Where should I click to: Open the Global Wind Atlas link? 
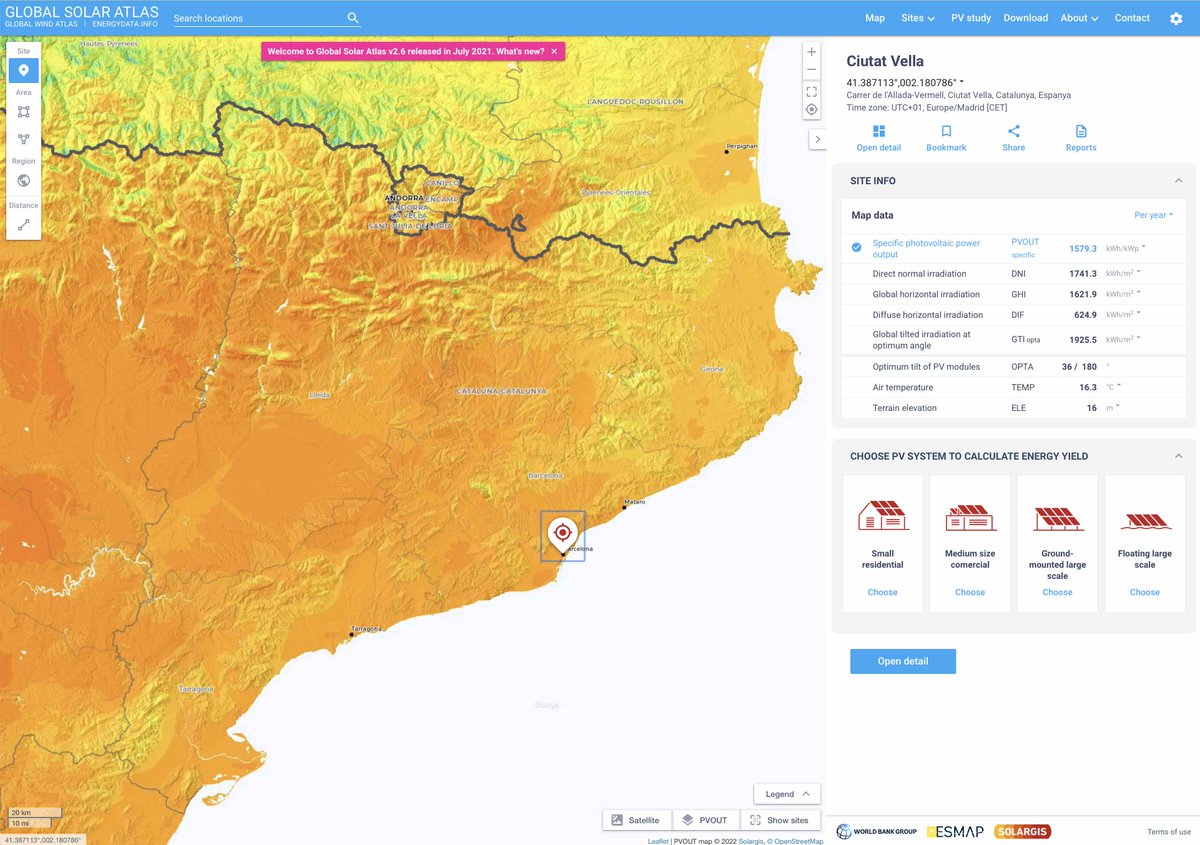point(41,24)
